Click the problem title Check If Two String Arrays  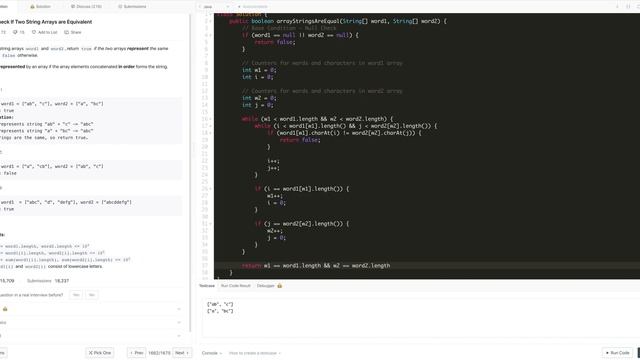[46, 22]
